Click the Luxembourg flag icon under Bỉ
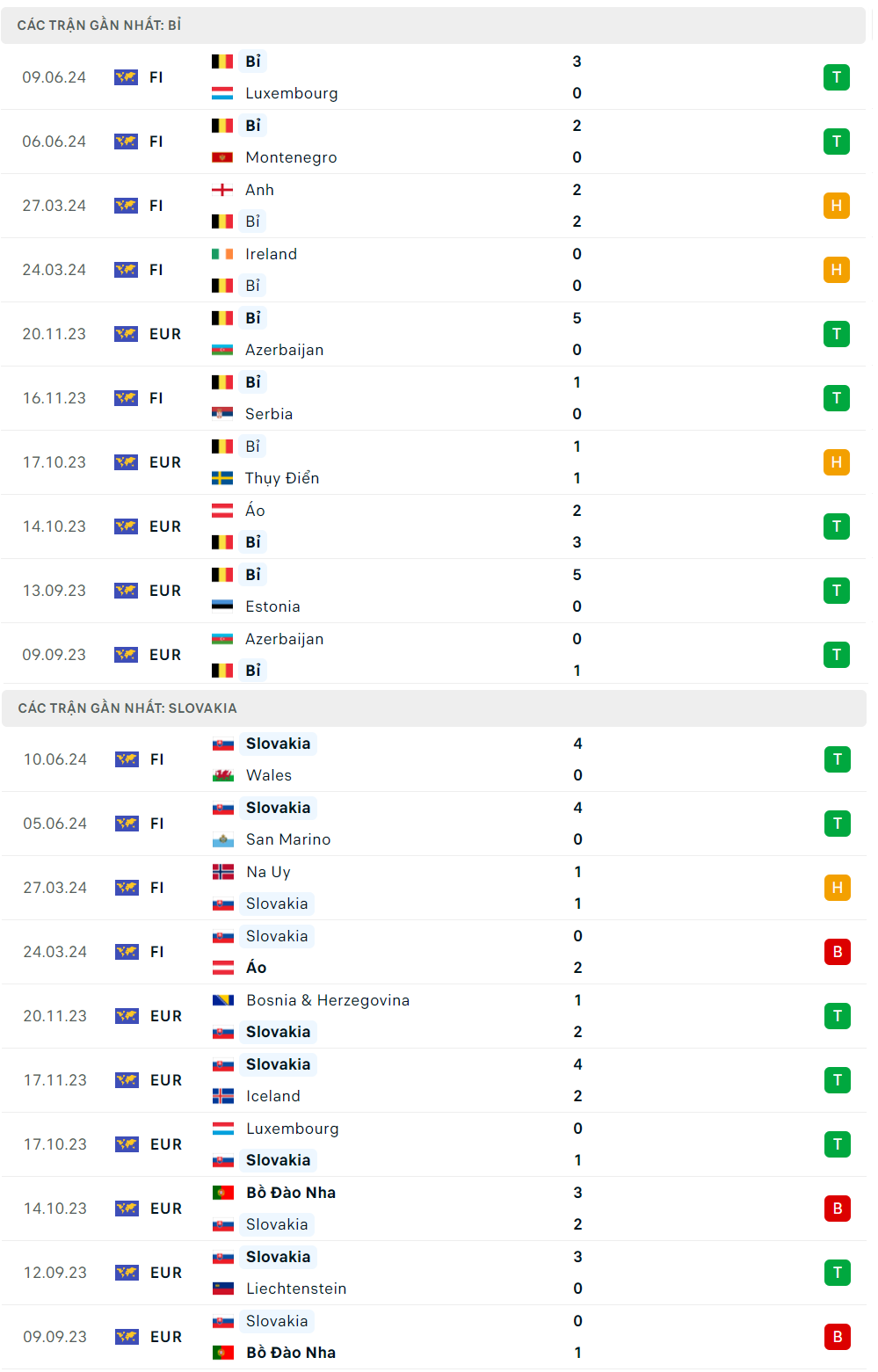This screenshot has height=1372, width=878. 222,93
